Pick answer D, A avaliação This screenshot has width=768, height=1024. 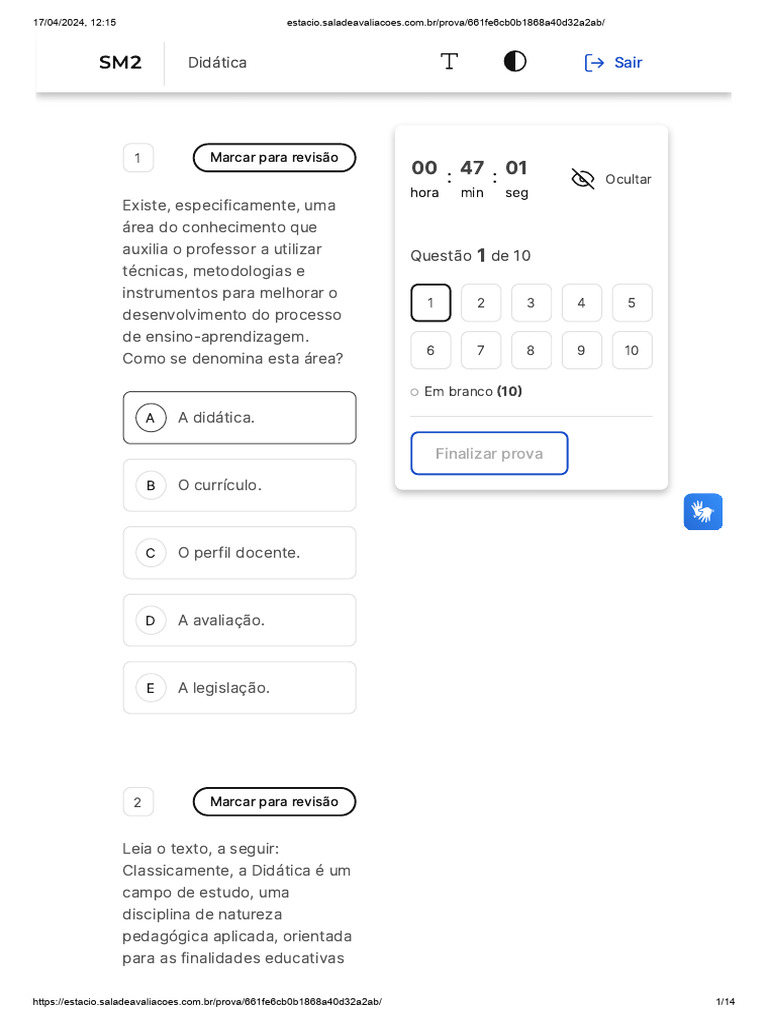239,620
